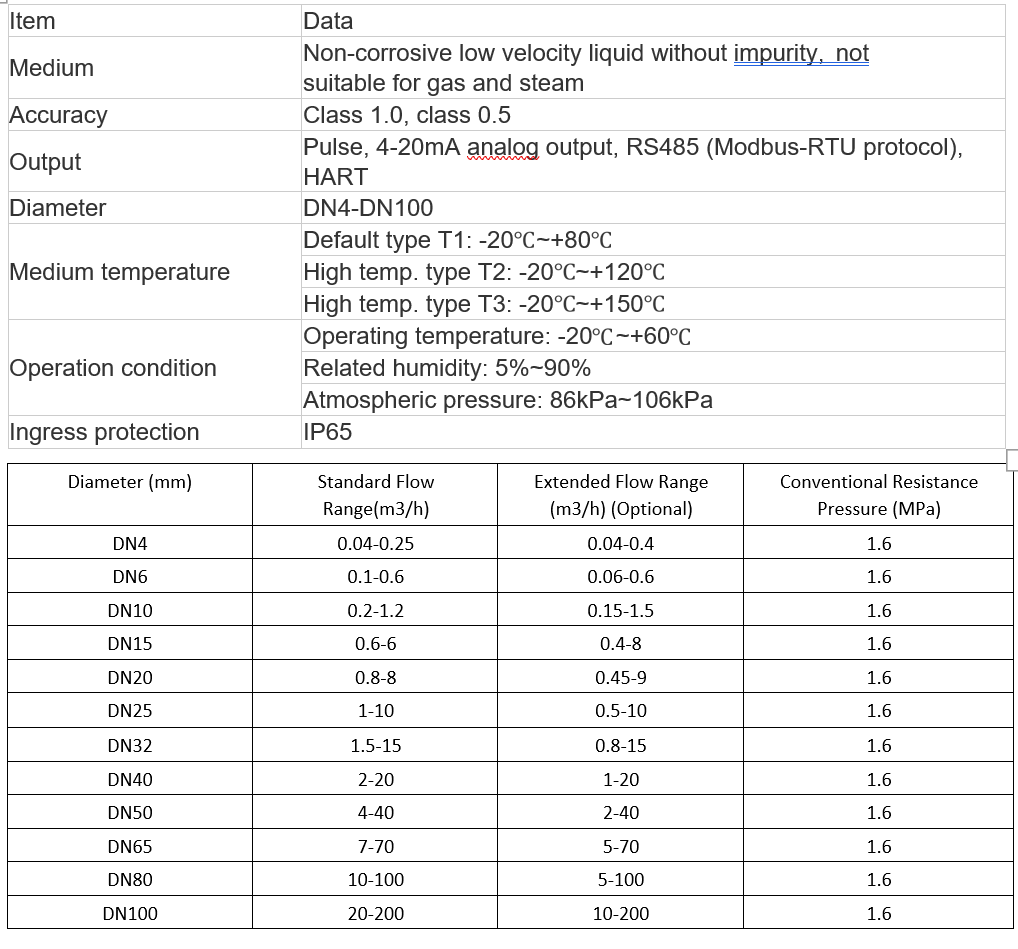Click the "1.6" pressure cell in DN50 row
This screenshot has width=1018, height=949.
point(878,813)
